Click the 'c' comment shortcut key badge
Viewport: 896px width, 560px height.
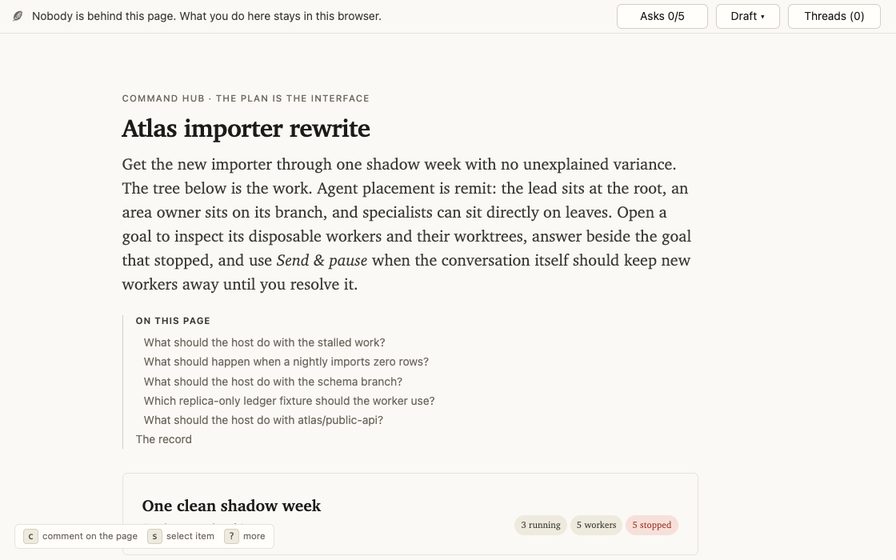[30, 536]
